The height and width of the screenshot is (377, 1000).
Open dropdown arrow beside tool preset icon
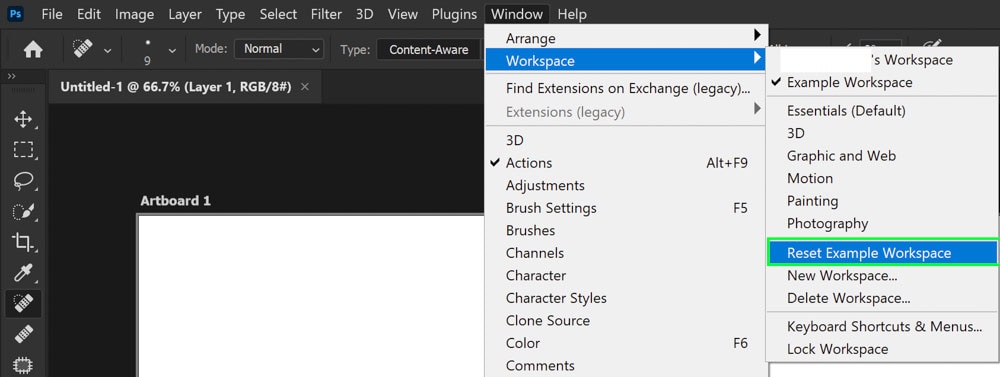point(107,50)
